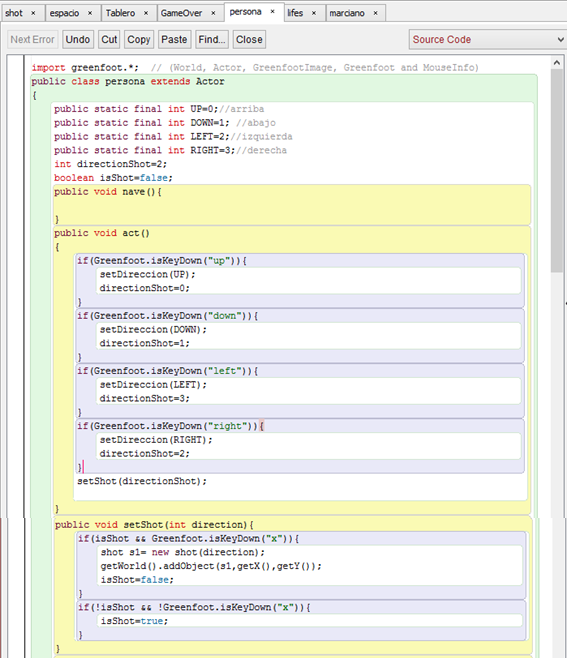Switch to the lifes tab

click(295, 13)
